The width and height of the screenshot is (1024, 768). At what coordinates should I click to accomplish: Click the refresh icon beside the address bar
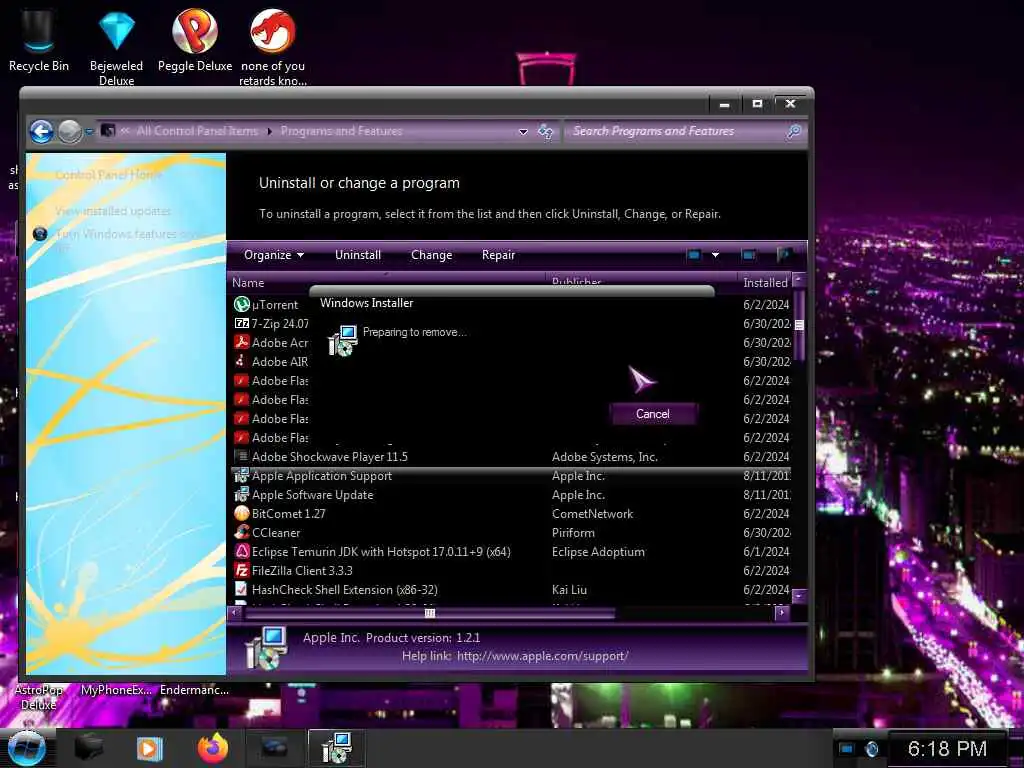coord(545,131)
